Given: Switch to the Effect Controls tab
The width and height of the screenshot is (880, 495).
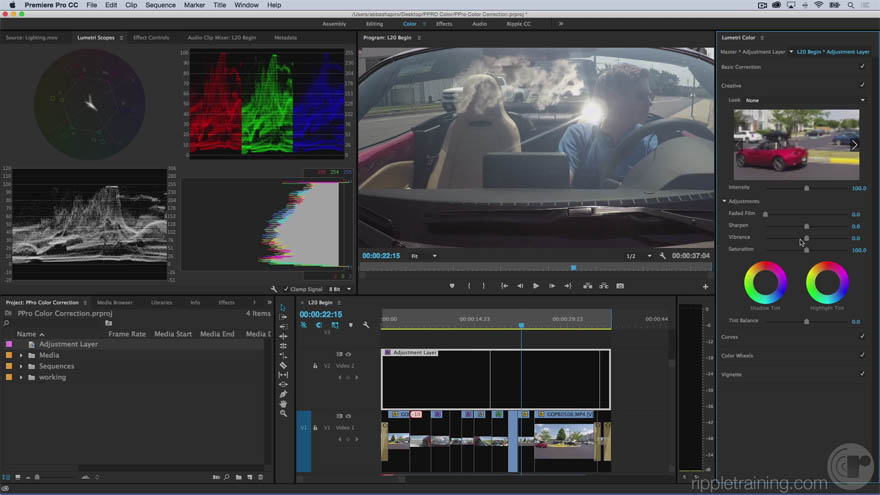Looking at the screenshot, I should click(151, 38).
